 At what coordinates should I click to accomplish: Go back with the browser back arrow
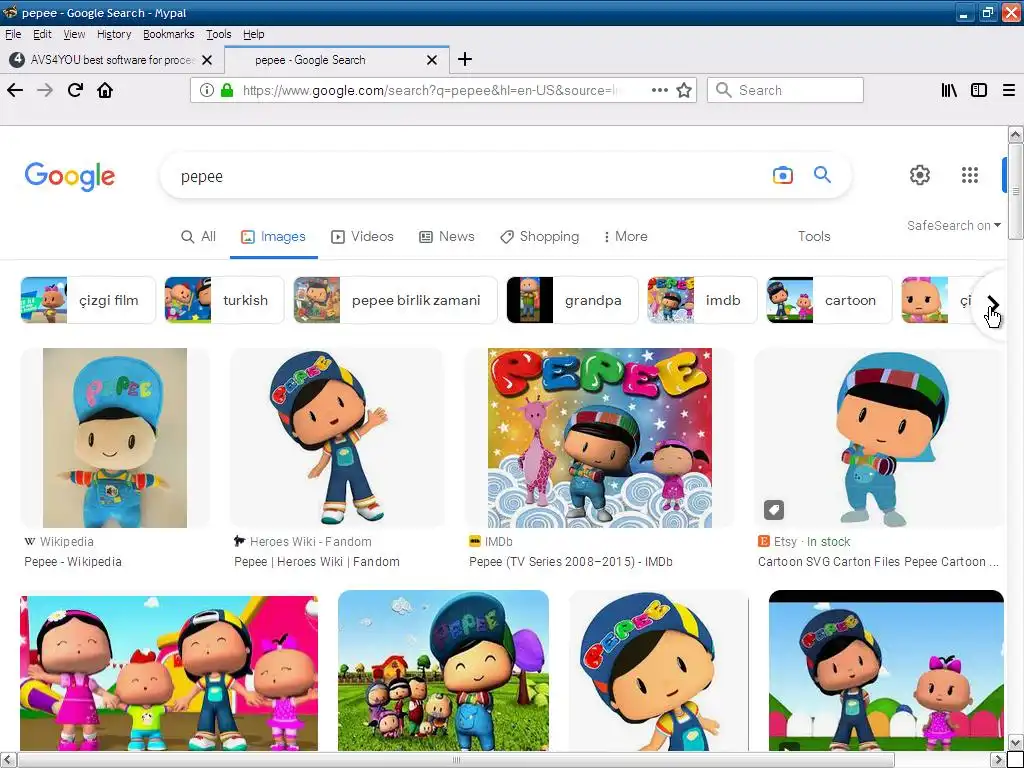(15, 90)
